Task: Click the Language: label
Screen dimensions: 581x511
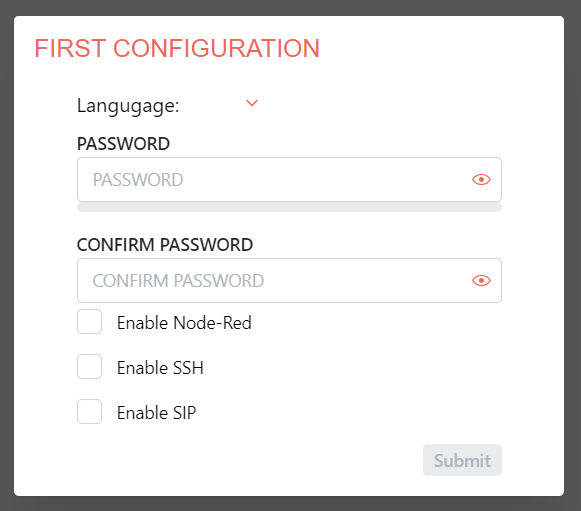Action: (128, 106)
